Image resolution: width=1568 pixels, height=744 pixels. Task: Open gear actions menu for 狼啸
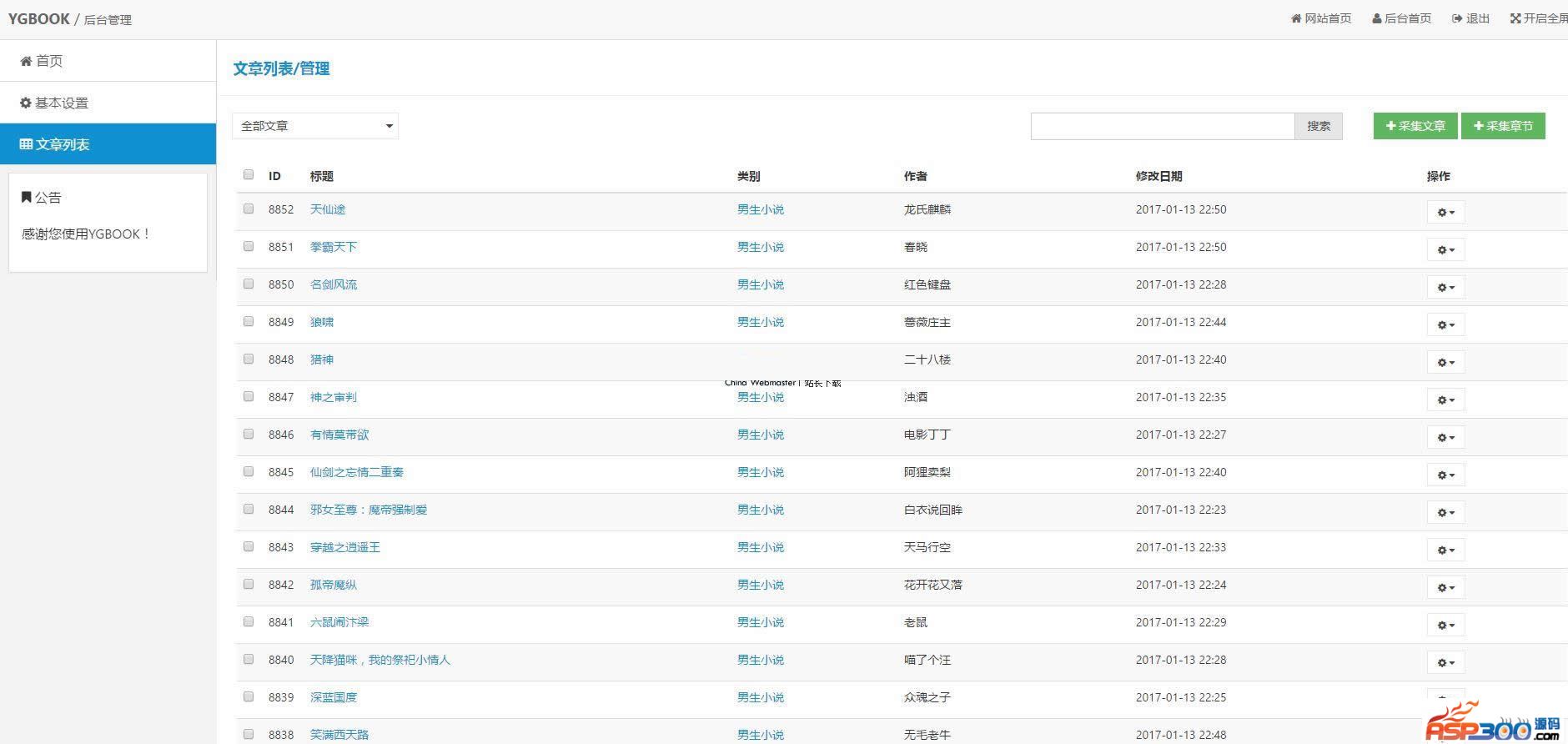pos(1445,324)
